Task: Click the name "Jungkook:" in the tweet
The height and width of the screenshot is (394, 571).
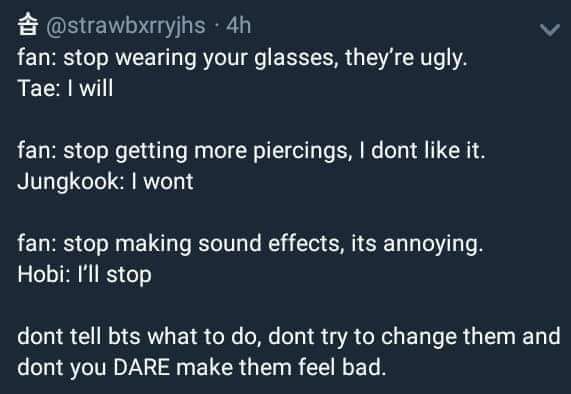Action: tap(71, 182)
